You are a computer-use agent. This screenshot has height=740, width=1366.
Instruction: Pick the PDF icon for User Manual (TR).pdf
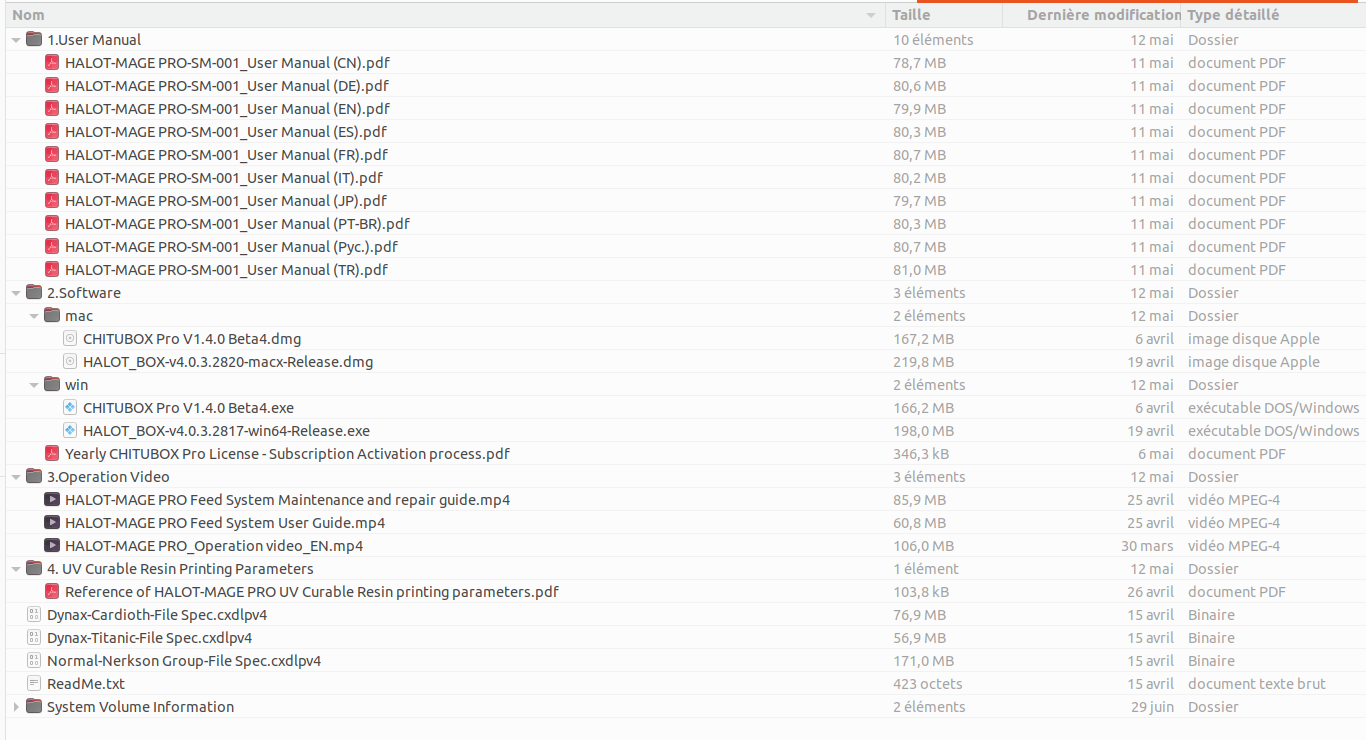[x=52, y=270]
